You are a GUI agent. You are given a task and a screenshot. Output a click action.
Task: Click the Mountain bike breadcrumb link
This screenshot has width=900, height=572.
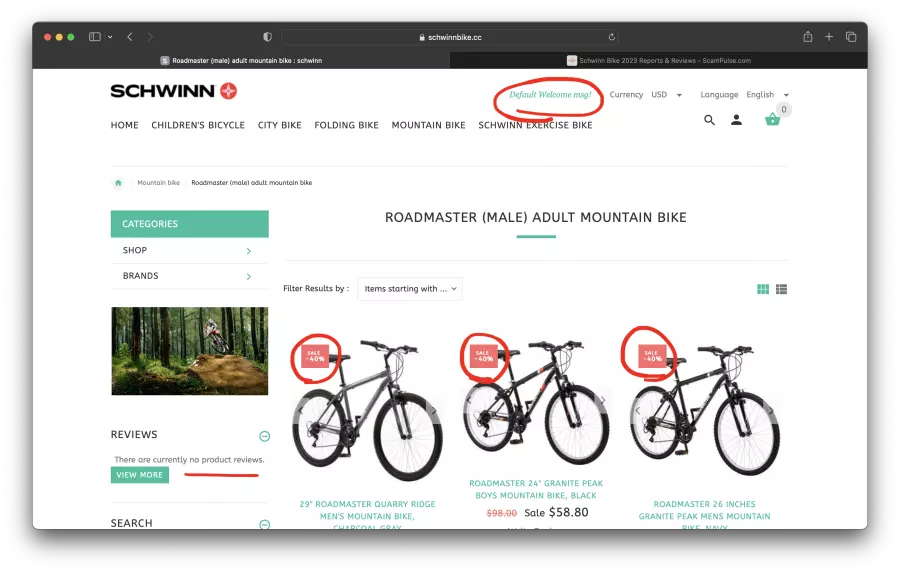(158, 183)
